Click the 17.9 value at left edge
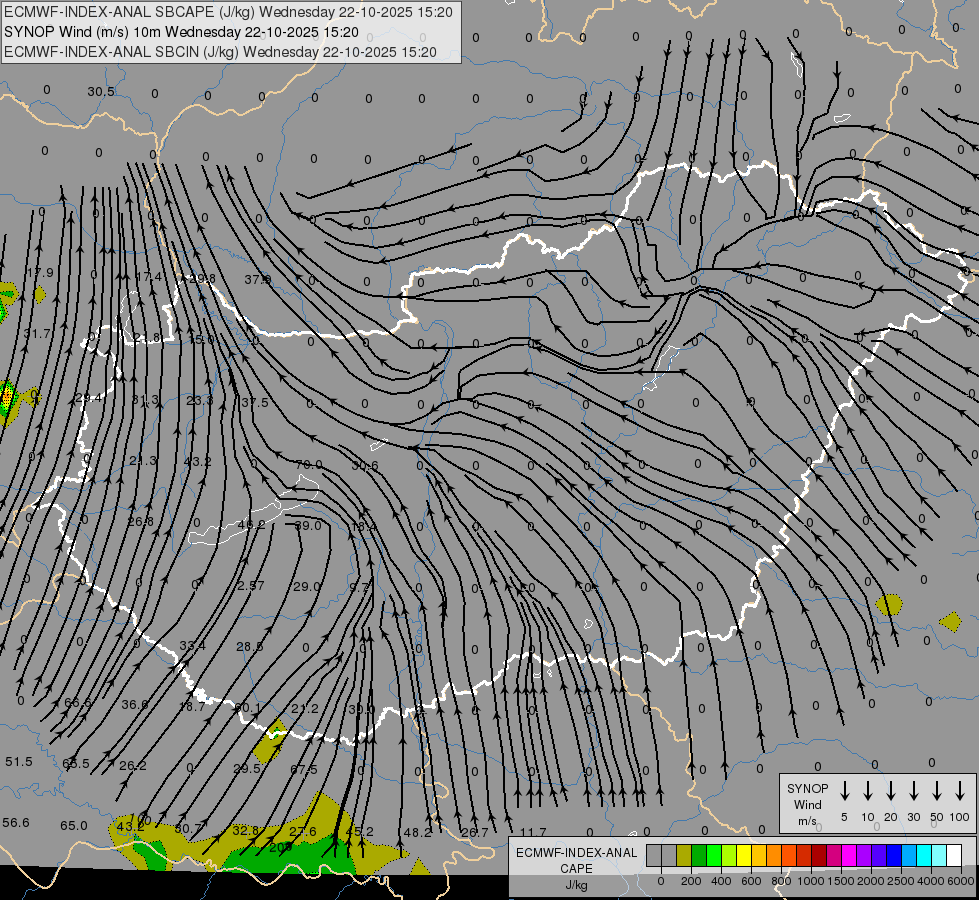979x900 pixels. tap(40, 273)
